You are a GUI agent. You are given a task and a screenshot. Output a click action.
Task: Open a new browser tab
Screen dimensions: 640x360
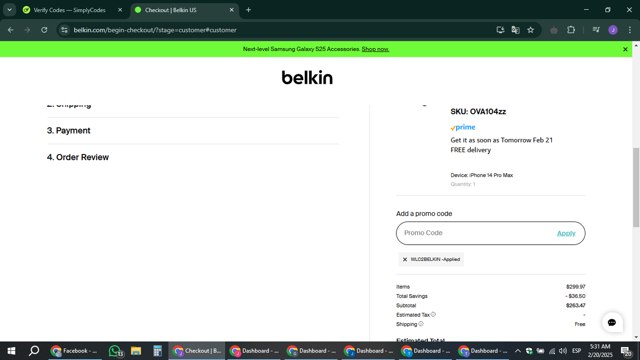248,10
